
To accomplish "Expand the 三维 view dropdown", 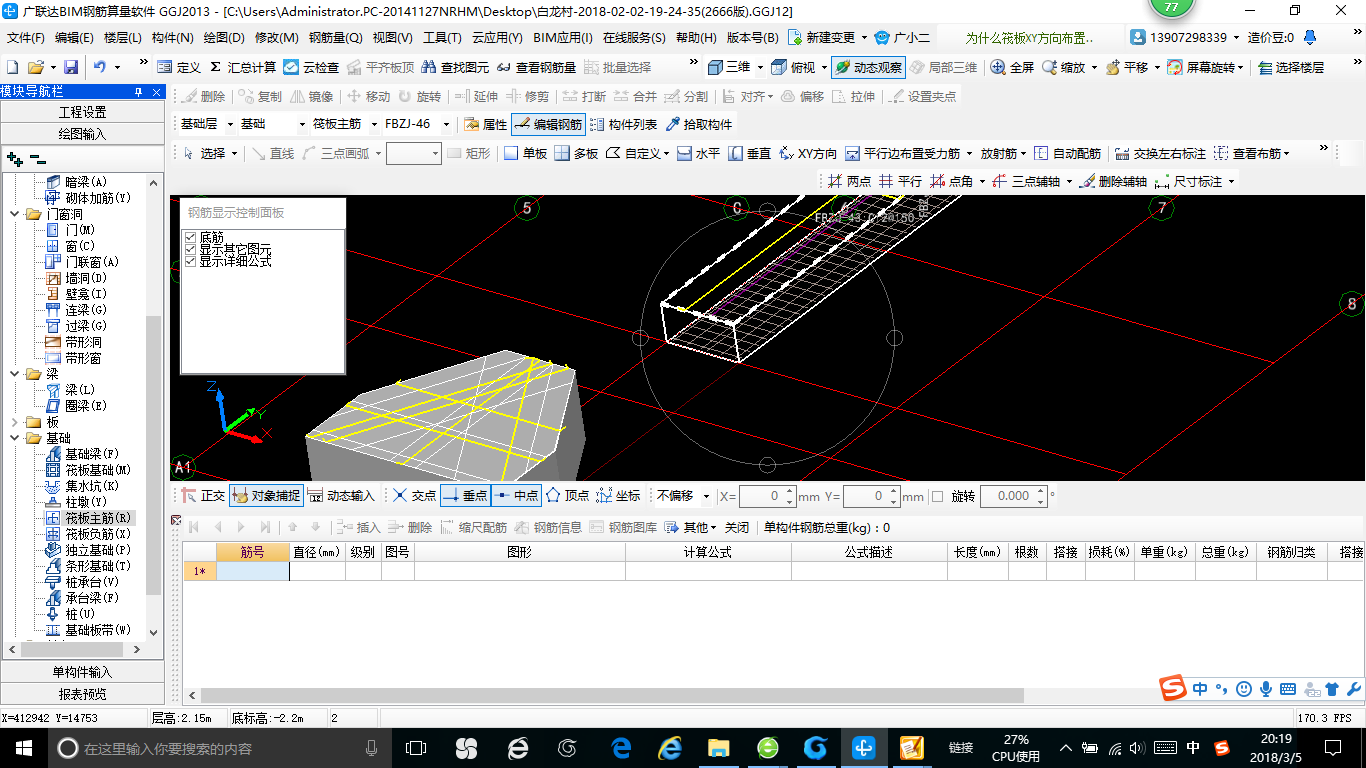I will coord(760,67).
